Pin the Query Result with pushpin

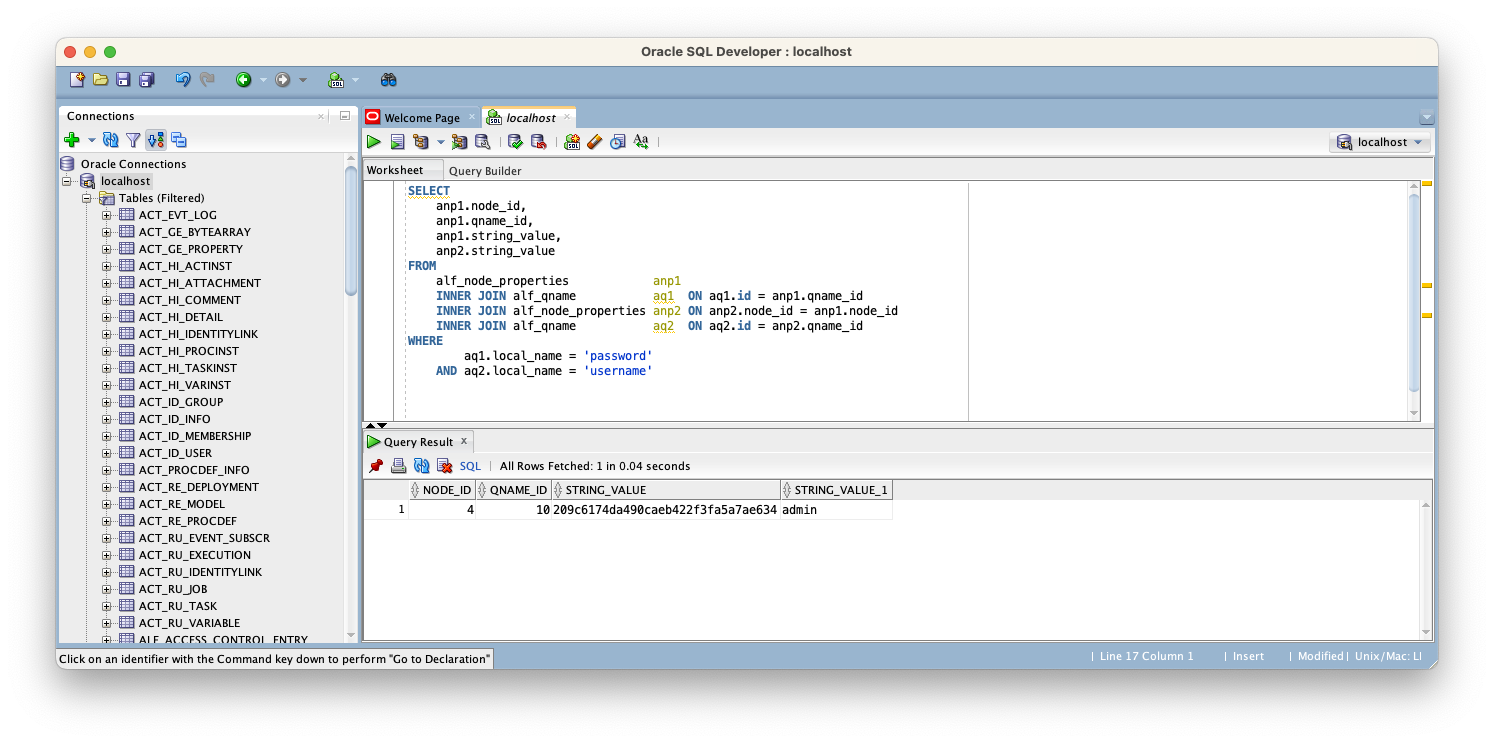coord(376,466)
